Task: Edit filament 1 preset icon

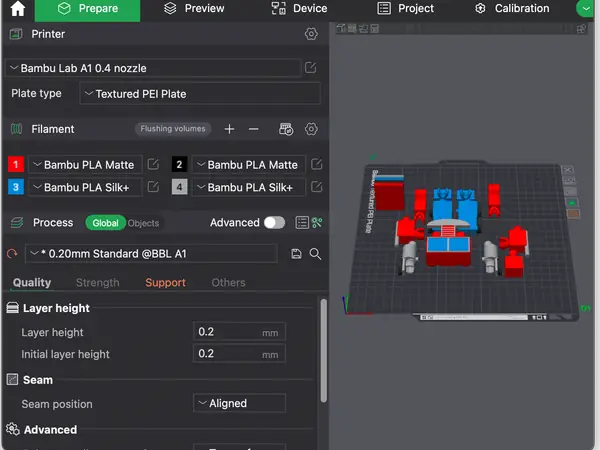Action: 153,165
